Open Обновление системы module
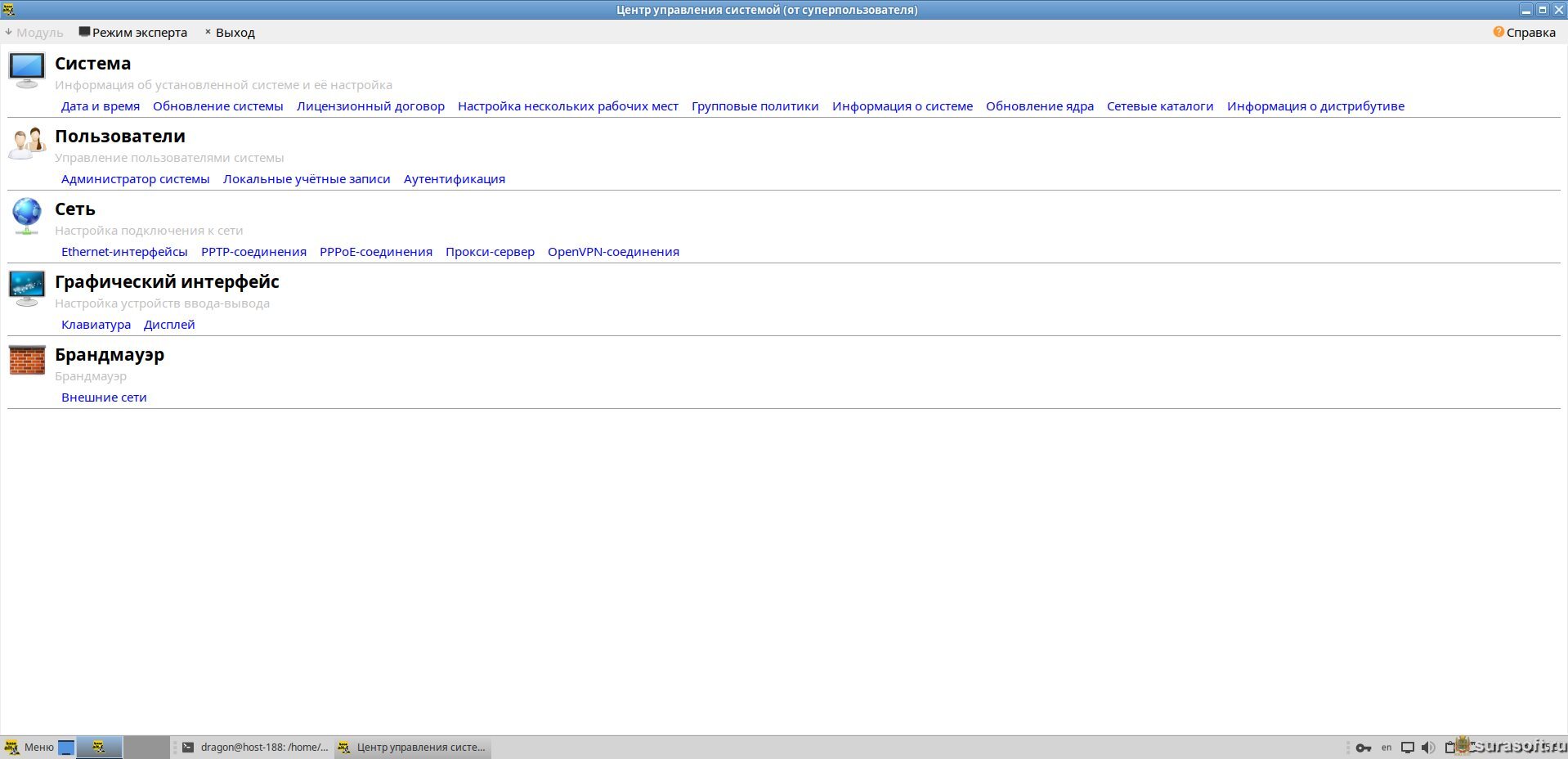Screen dimensions: 1568x759 click(218, 106)
